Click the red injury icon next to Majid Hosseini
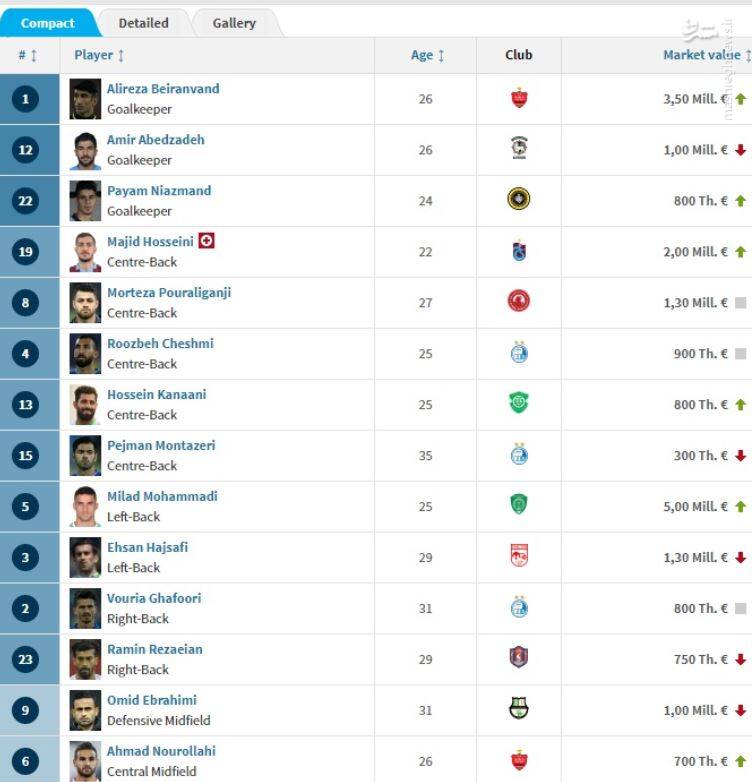The height and width of the screenshot is (782, 752). coord(206,241)
